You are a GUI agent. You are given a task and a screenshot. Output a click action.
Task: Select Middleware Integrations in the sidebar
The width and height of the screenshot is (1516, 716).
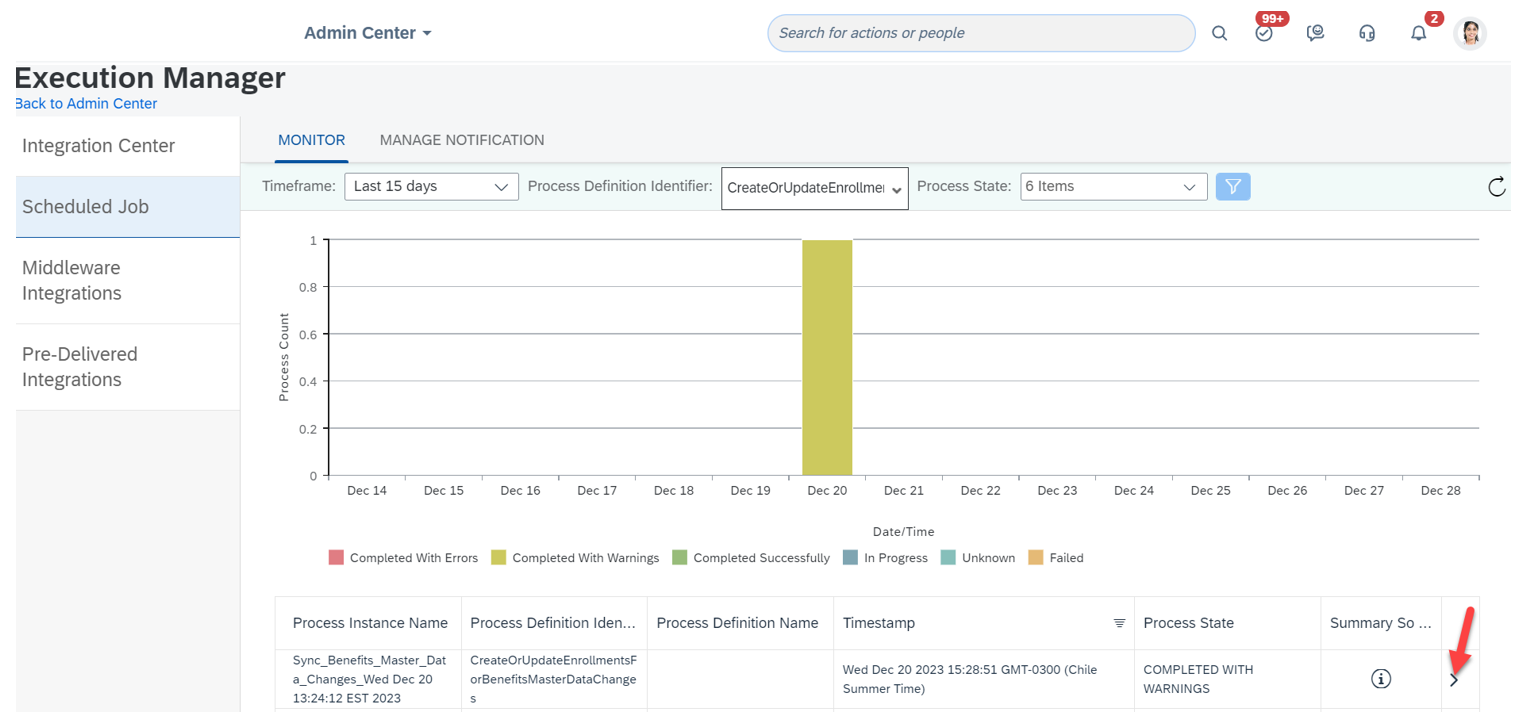(x=72, y=280)
